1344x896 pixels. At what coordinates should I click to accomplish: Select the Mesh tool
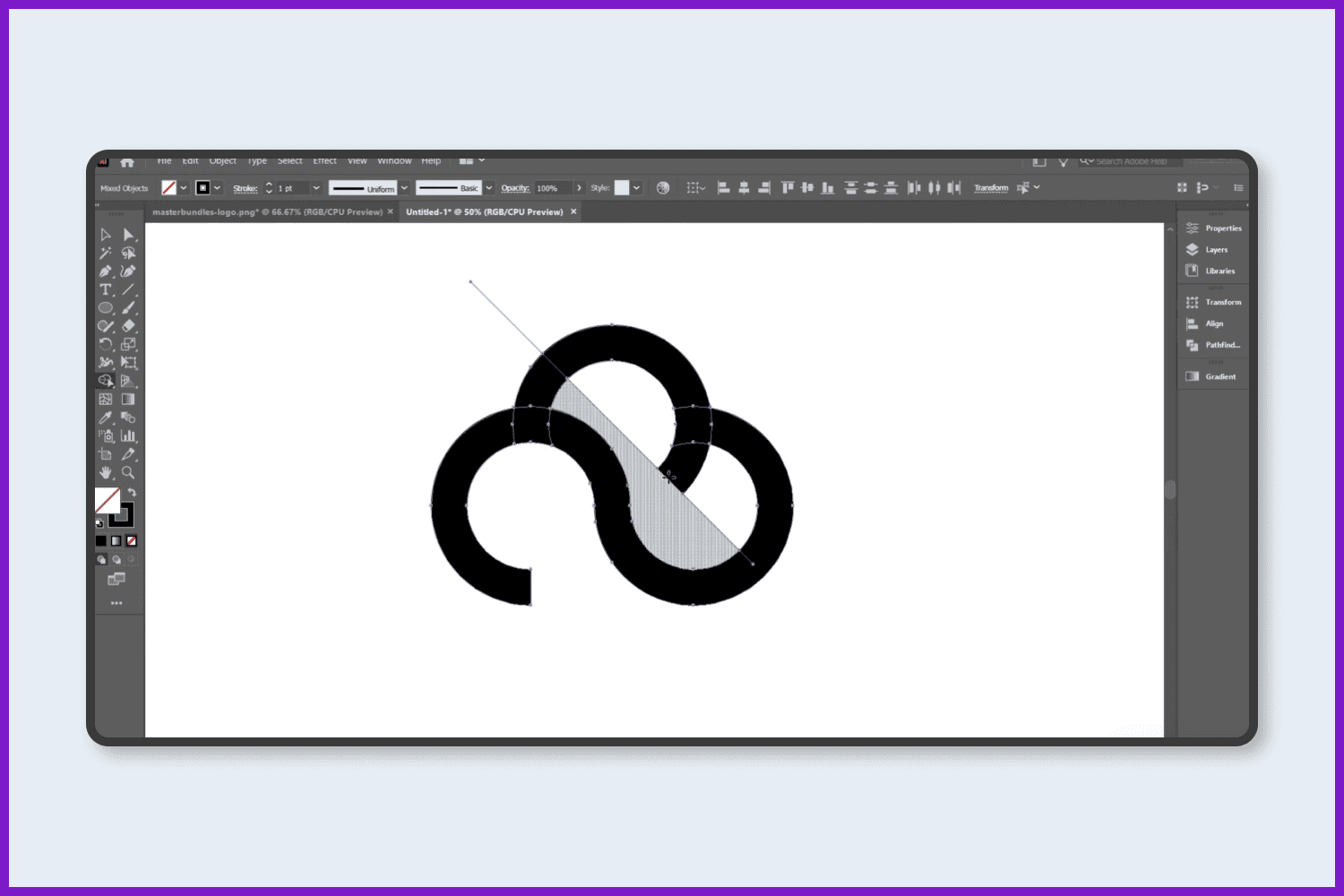pyautogui.click(x=106, y=400)
